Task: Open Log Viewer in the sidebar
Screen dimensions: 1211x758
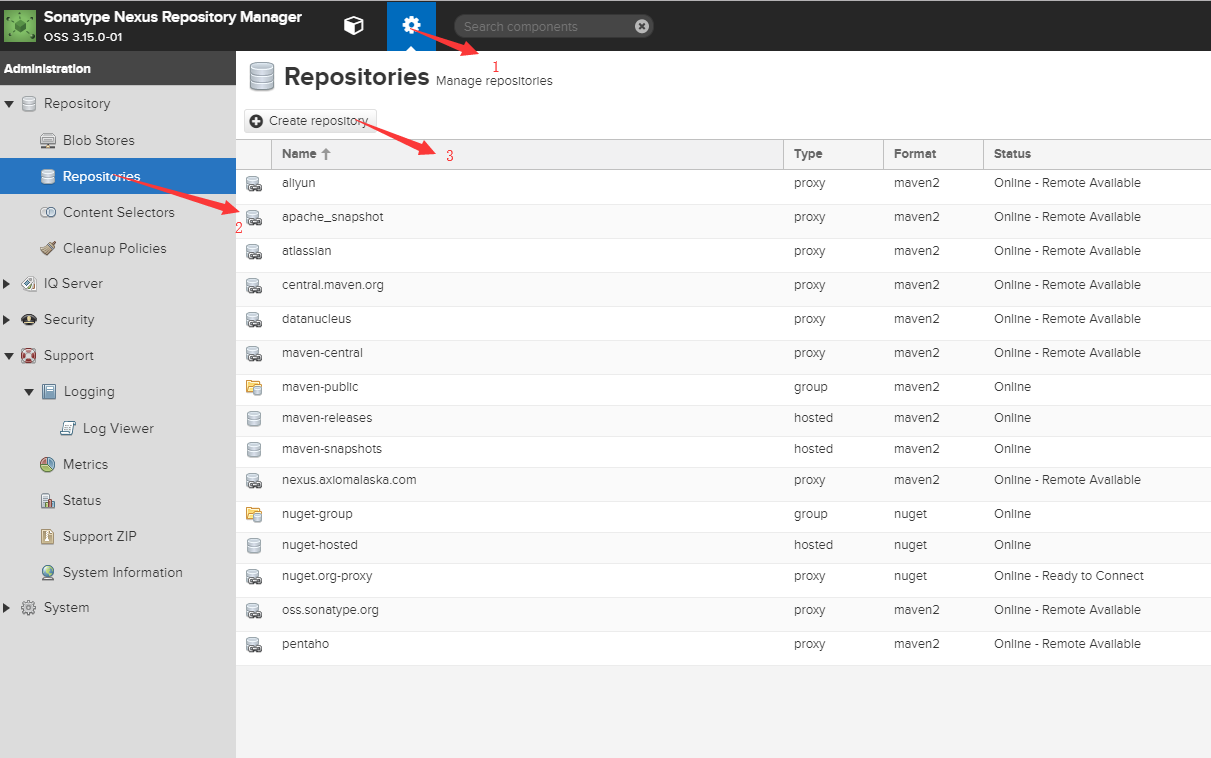Action: (x=118, y=428)
